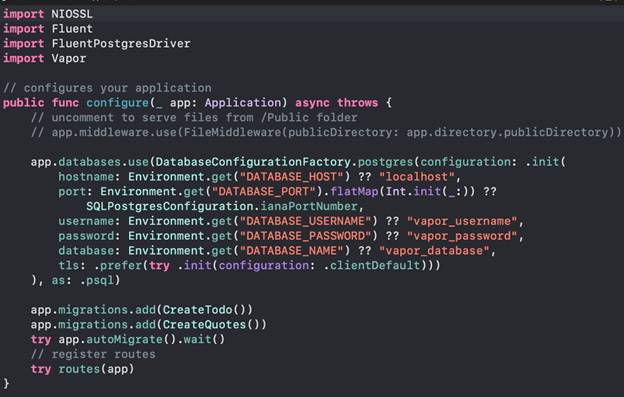Click FluentPostgresDriver in the import statement
This screenshot has width=624, height=397.
[x=121, y=43]
